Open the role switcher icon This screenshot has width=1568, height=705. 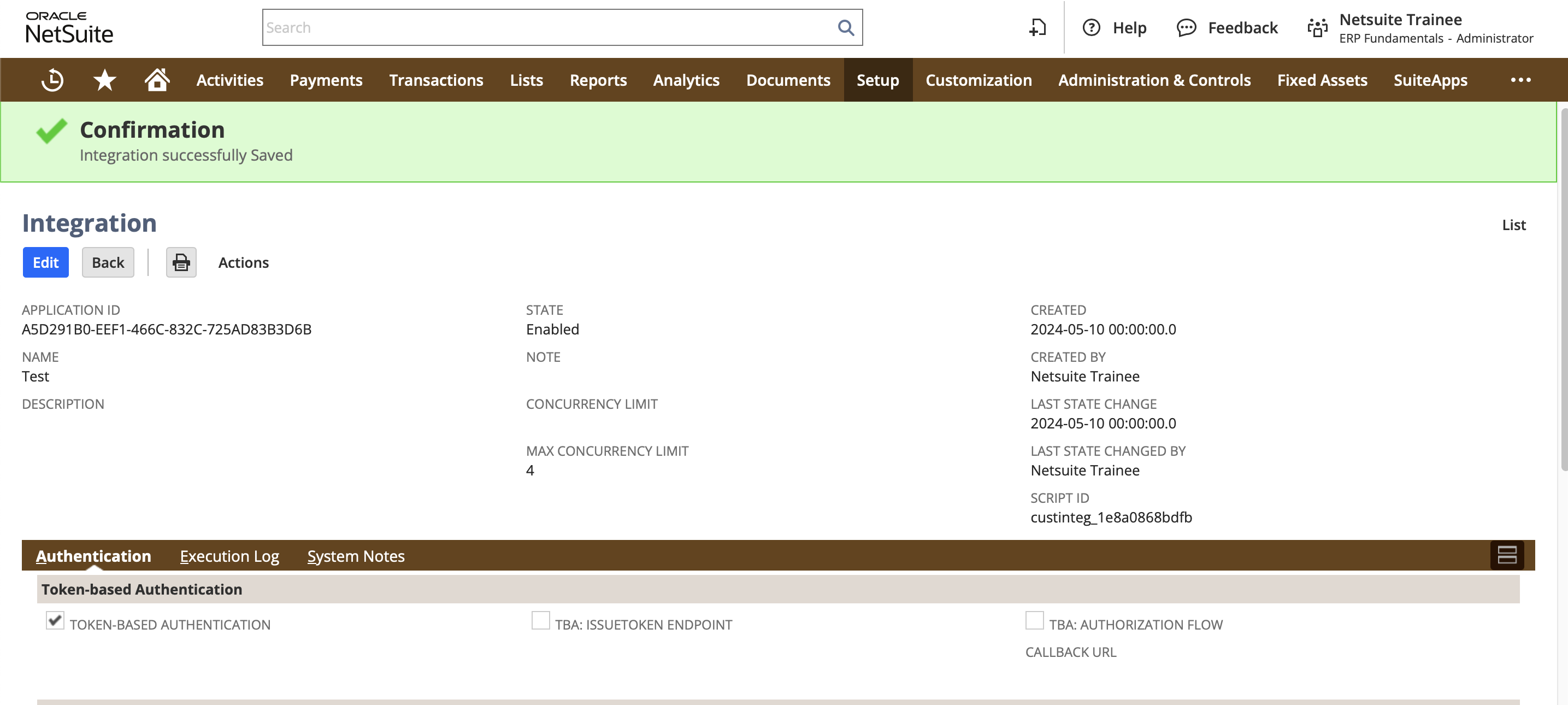coord(1317,28)
